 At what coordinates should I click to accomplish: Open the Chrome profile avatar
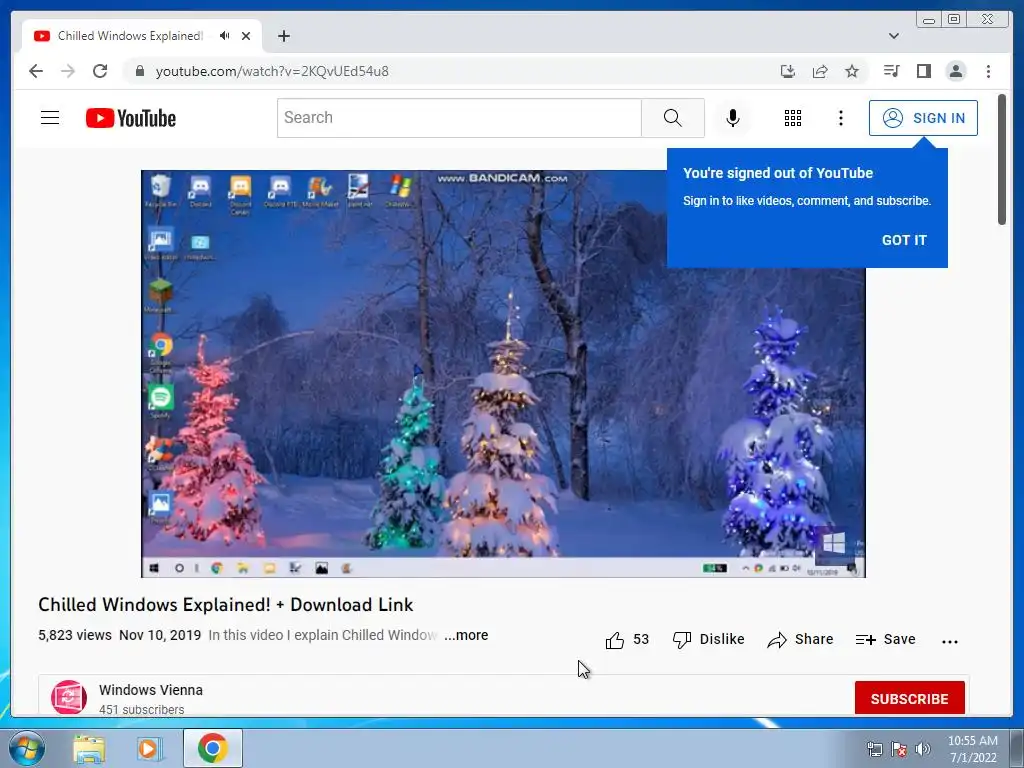coord(956,71)
